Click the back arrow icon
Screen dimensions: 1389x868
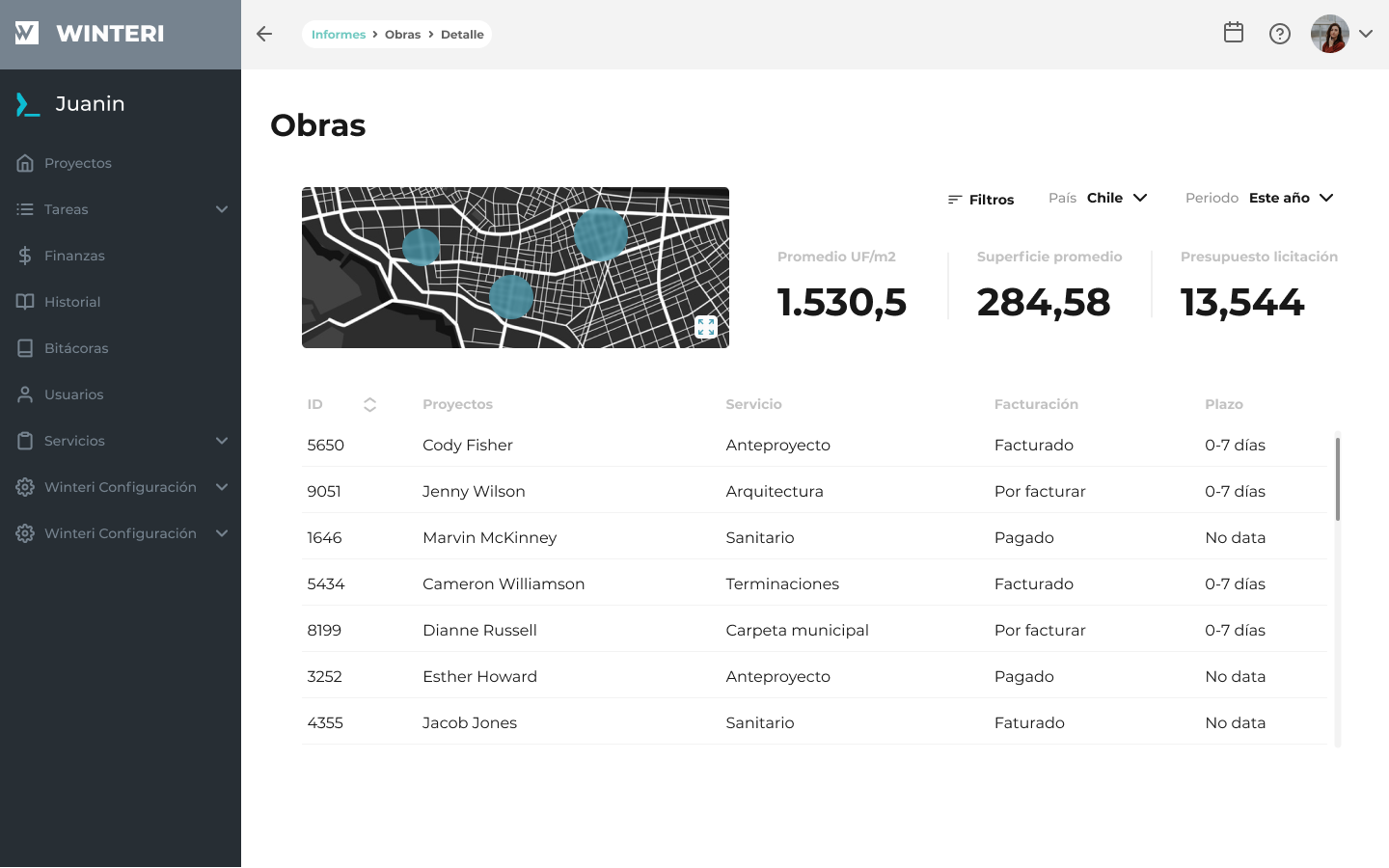(264, 34)
